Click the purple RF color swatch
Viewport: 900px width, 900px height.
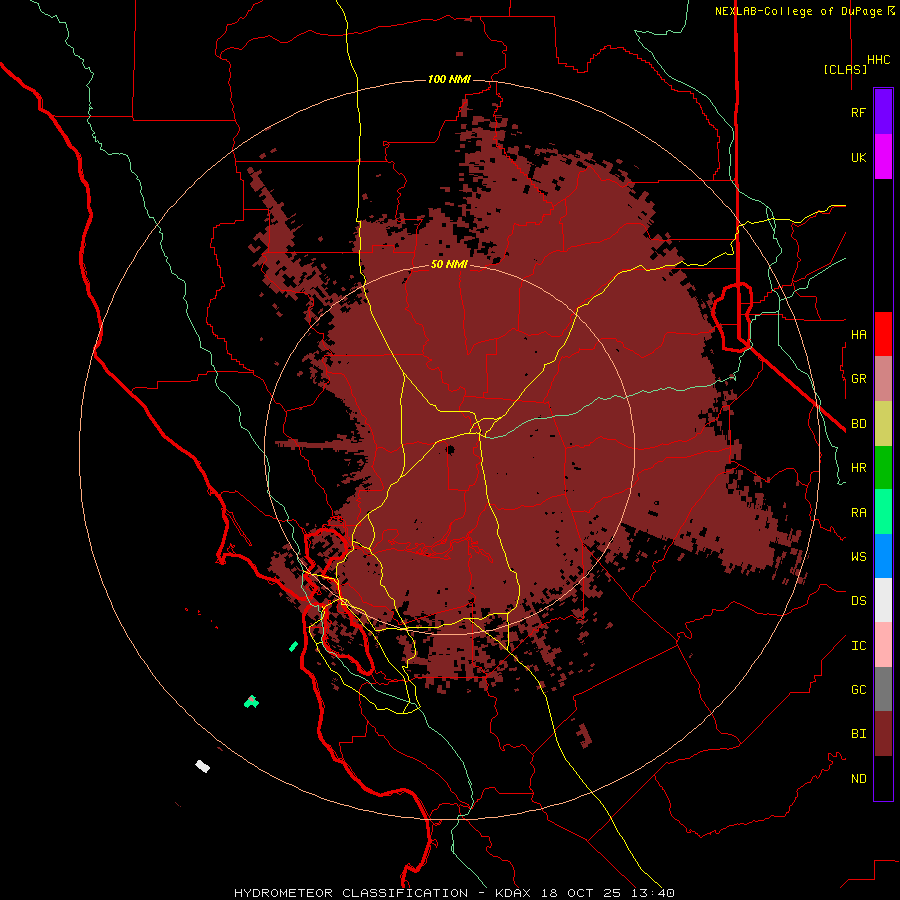click(883, 112)
